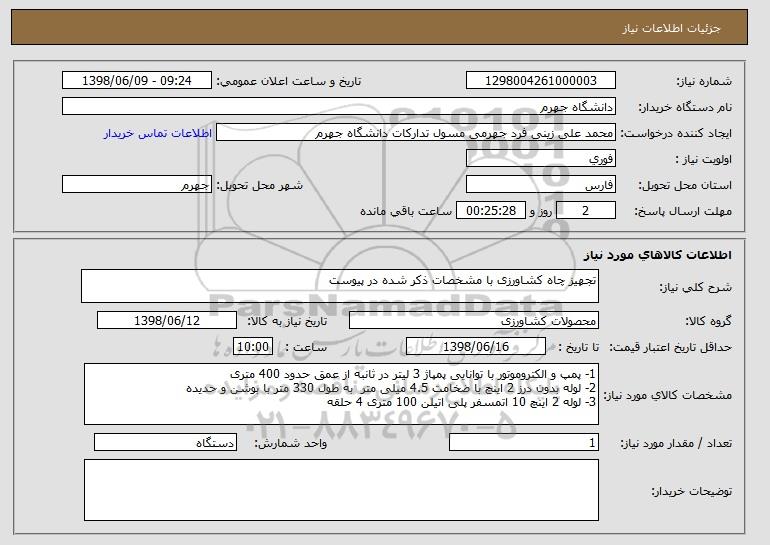Click the empty buyer notes text area
Image resolution: width=770 pixels, height=545 pixels.
[x=341, y=490]
